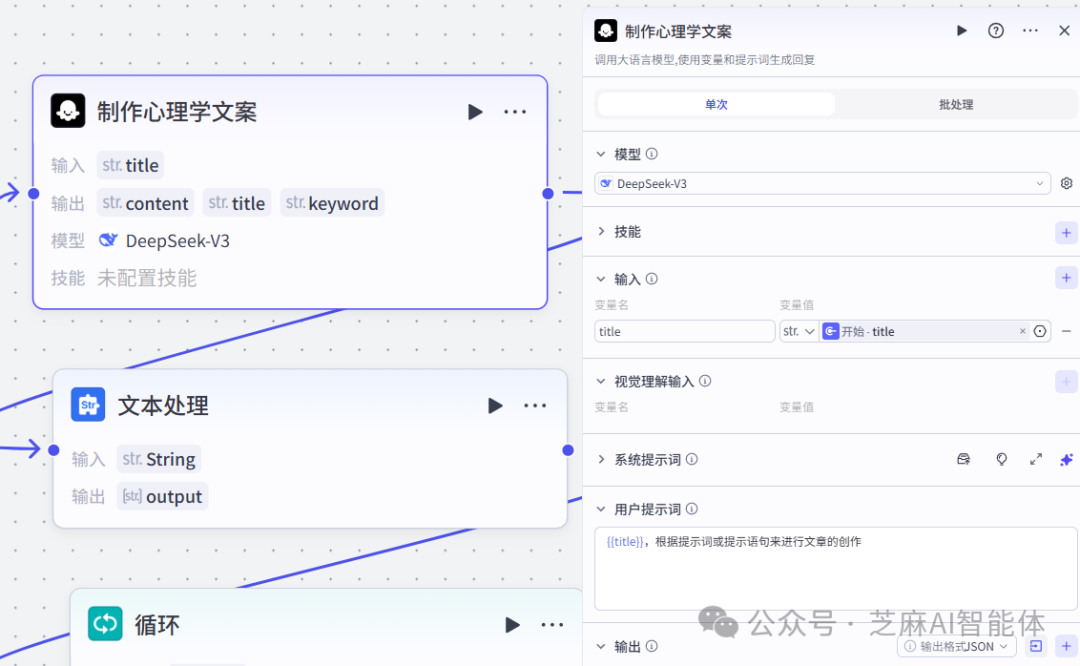Click the info icon next to 输入
This screenshot has height=666, width=1080.
tap(652, 278)
